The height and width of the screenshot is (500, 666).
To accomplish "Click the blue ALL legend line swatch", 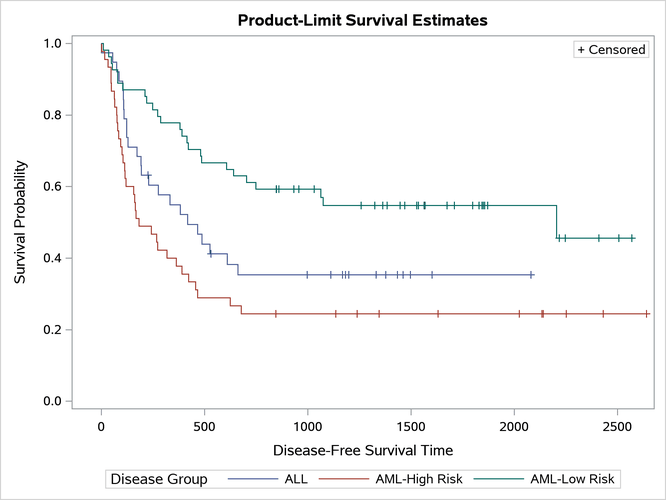I will (x=251, y=479).
